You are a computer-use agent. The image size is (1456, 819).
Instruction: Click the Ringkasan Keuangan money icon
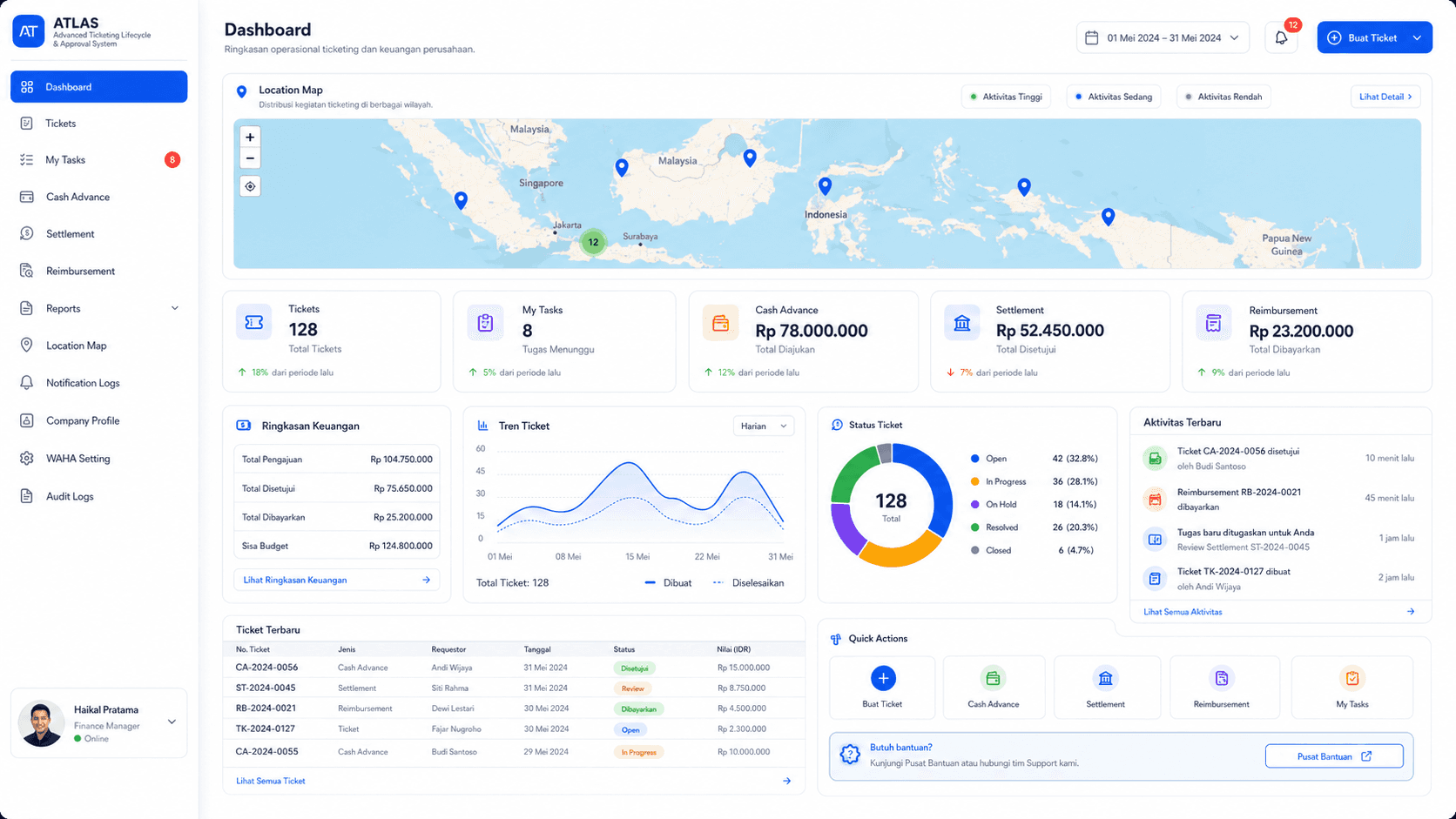point(244,426)
